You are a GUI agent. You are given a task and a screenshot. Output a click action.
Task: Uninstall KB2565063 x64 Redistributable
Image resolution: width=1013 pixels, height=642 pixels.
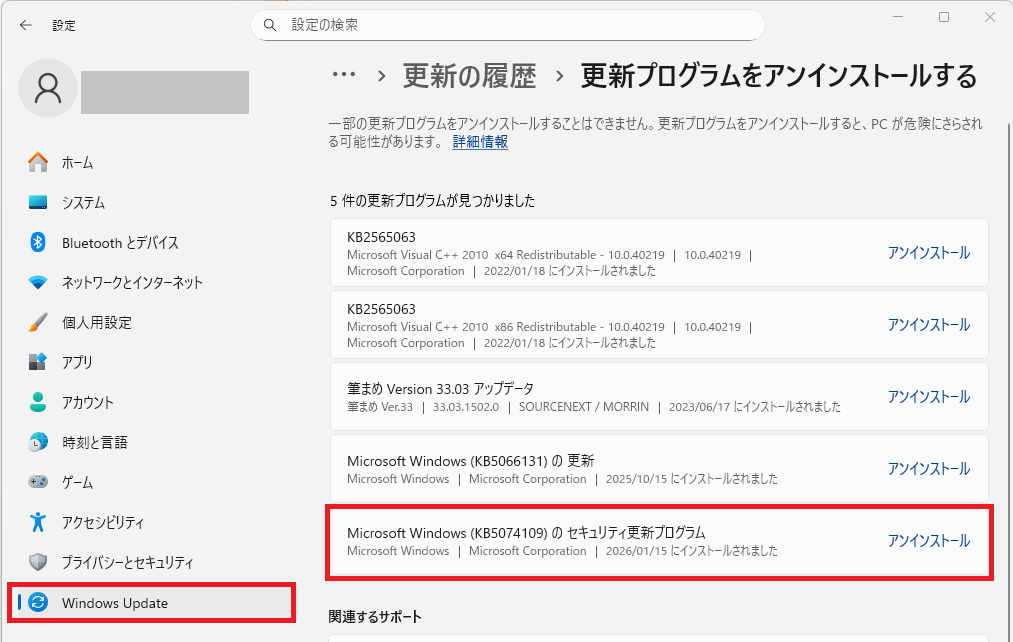click(x=928, y=253)
